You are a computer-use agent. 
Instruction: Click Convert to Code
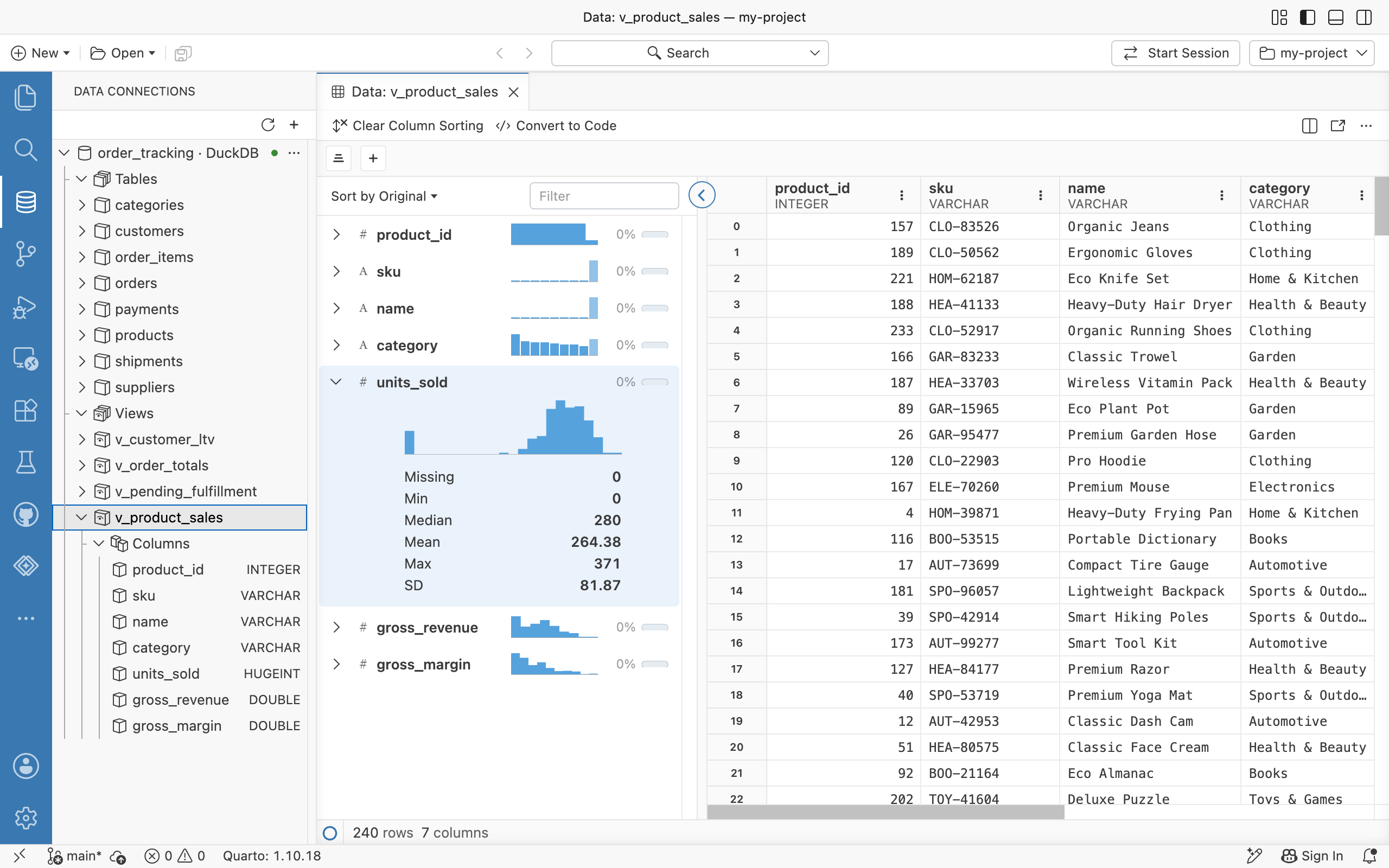click(556, 126)
